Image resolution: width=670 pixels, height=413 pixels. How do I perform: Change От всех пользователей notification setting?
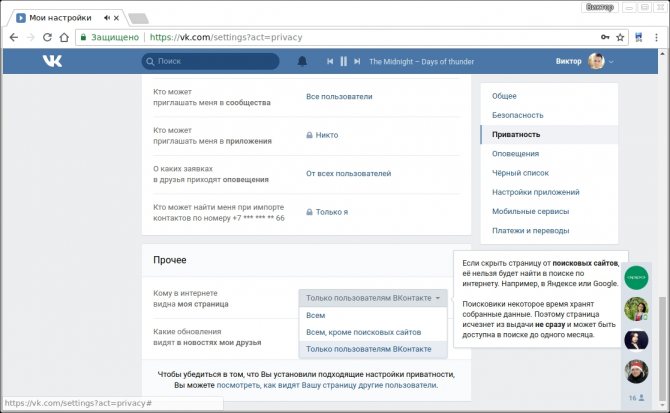(x=348, y=173)
